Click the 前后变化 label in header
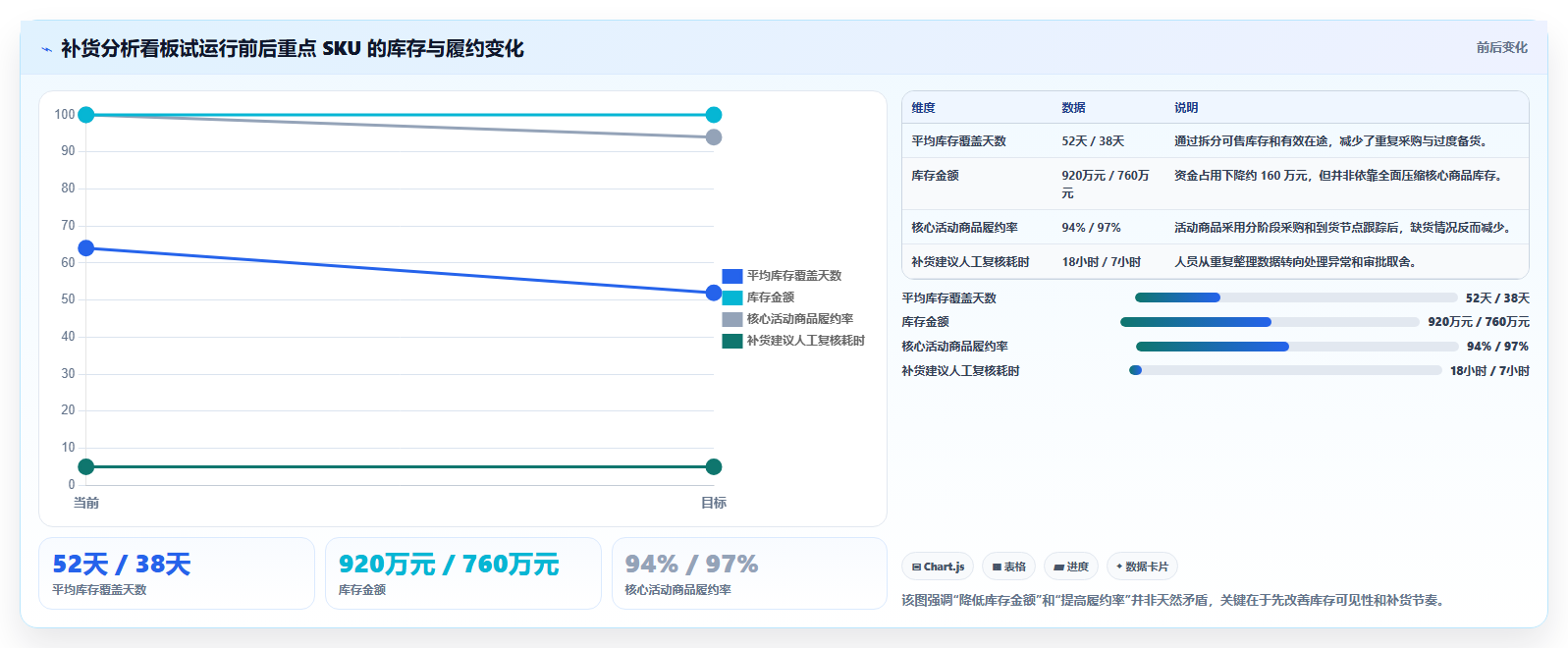This screenshot has height=648, width=1568. click(1501, 47)
